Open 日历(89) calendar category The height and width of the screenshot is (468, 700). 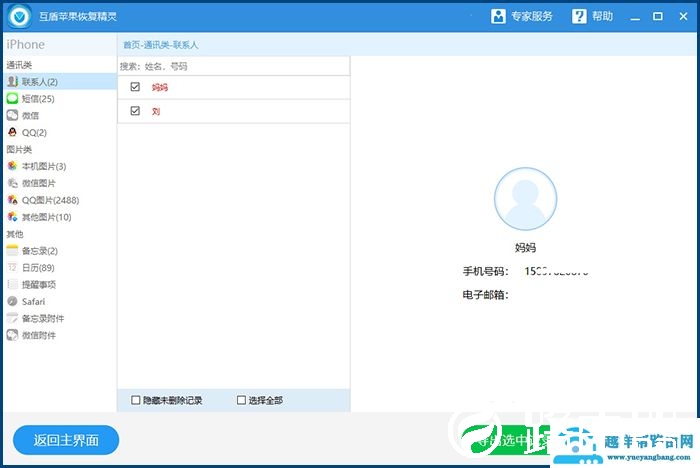tap(38, 268)
